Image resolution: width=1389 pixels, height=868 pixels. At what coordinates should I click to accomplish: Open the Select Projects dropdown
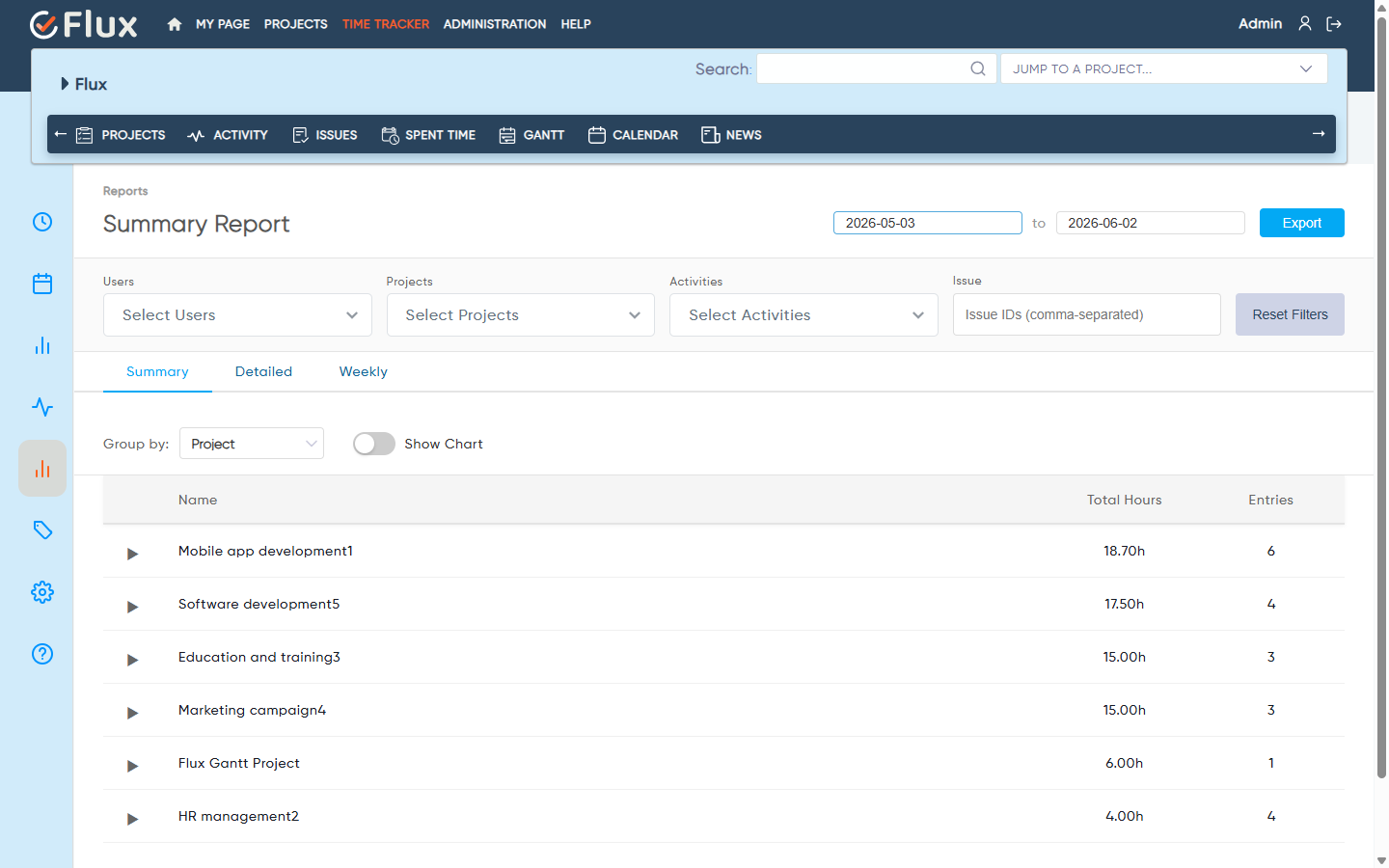click(521, 315)
